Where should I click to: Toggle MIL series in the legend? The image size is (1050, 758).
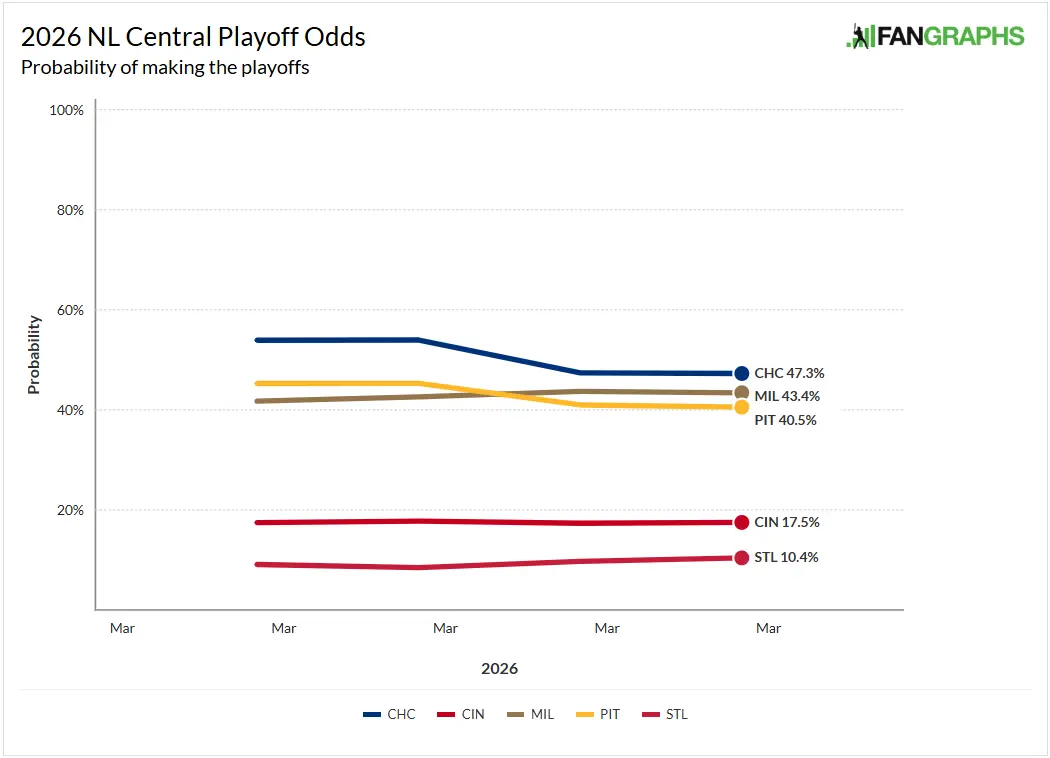coord(530,714)
